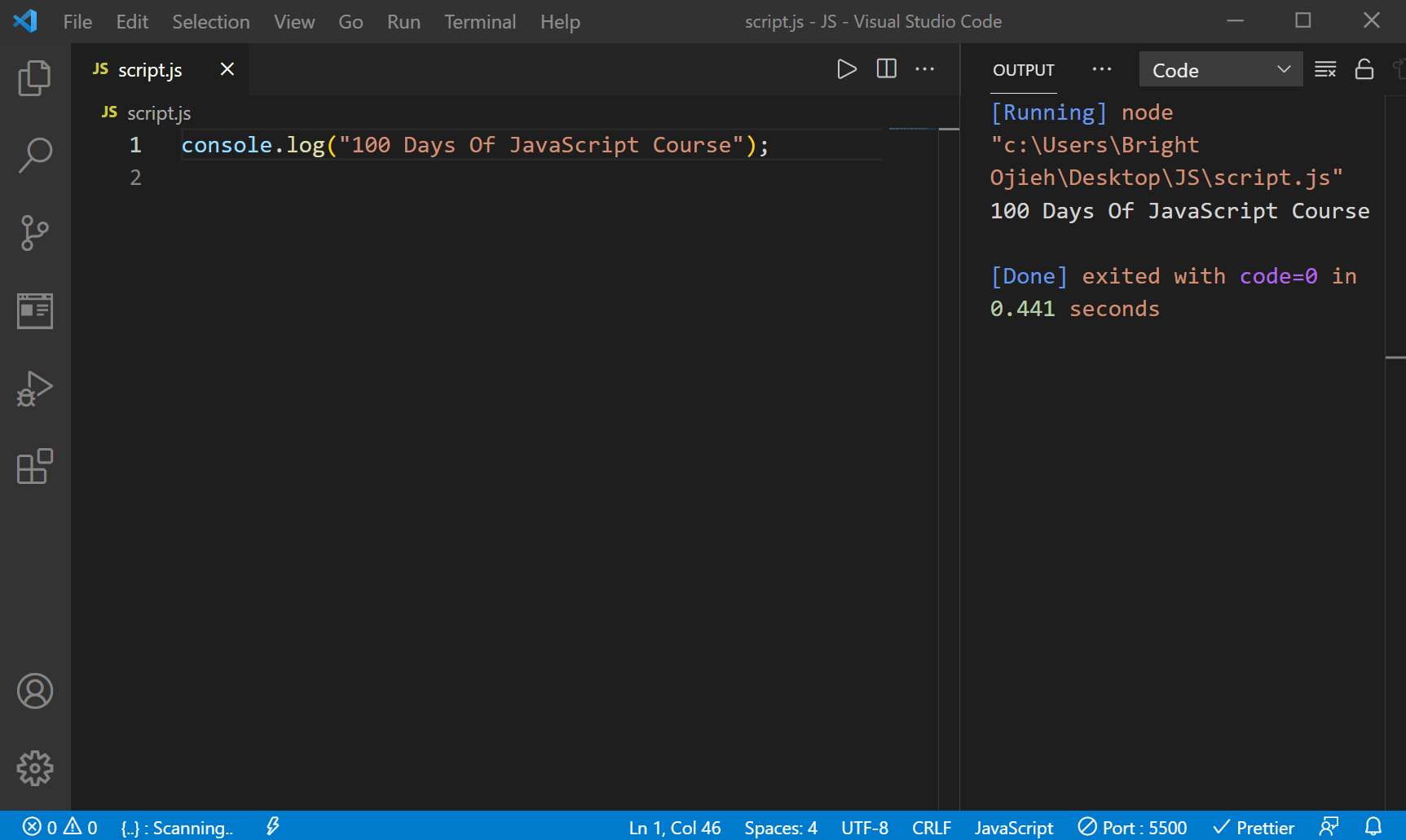Change line ending CRLF setting

932,827
